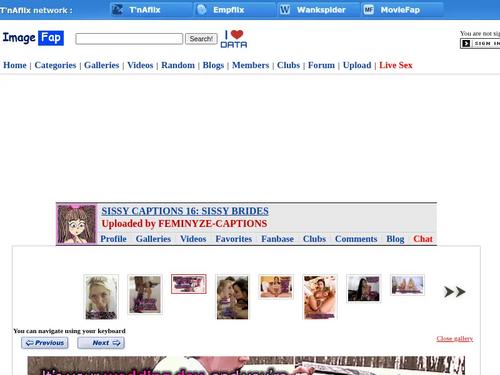500x375 pixels.
Task: Click the uploader's cartoon avatar image
Action: 76,224
